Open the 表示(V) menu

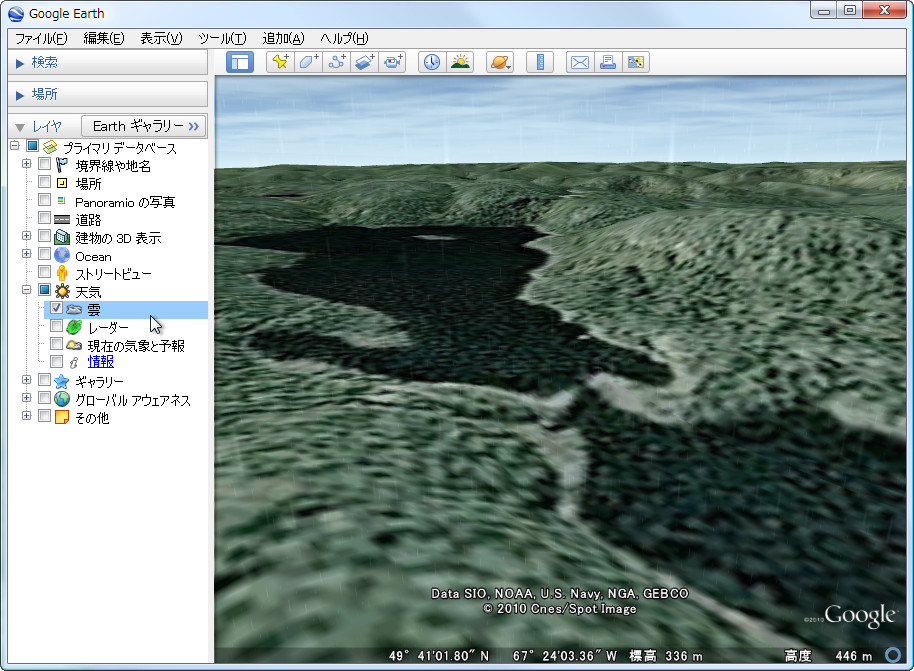click(161, 38)
